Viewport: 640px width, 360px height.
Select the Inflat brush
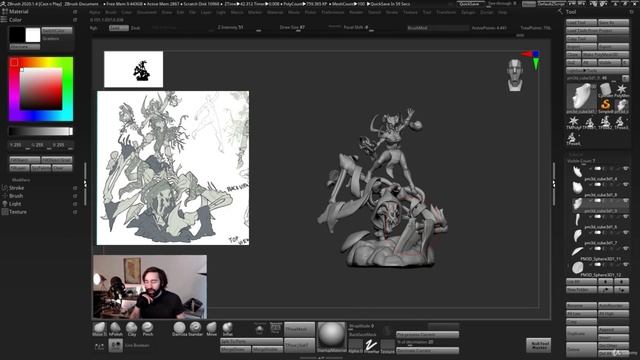pos(227,328)
